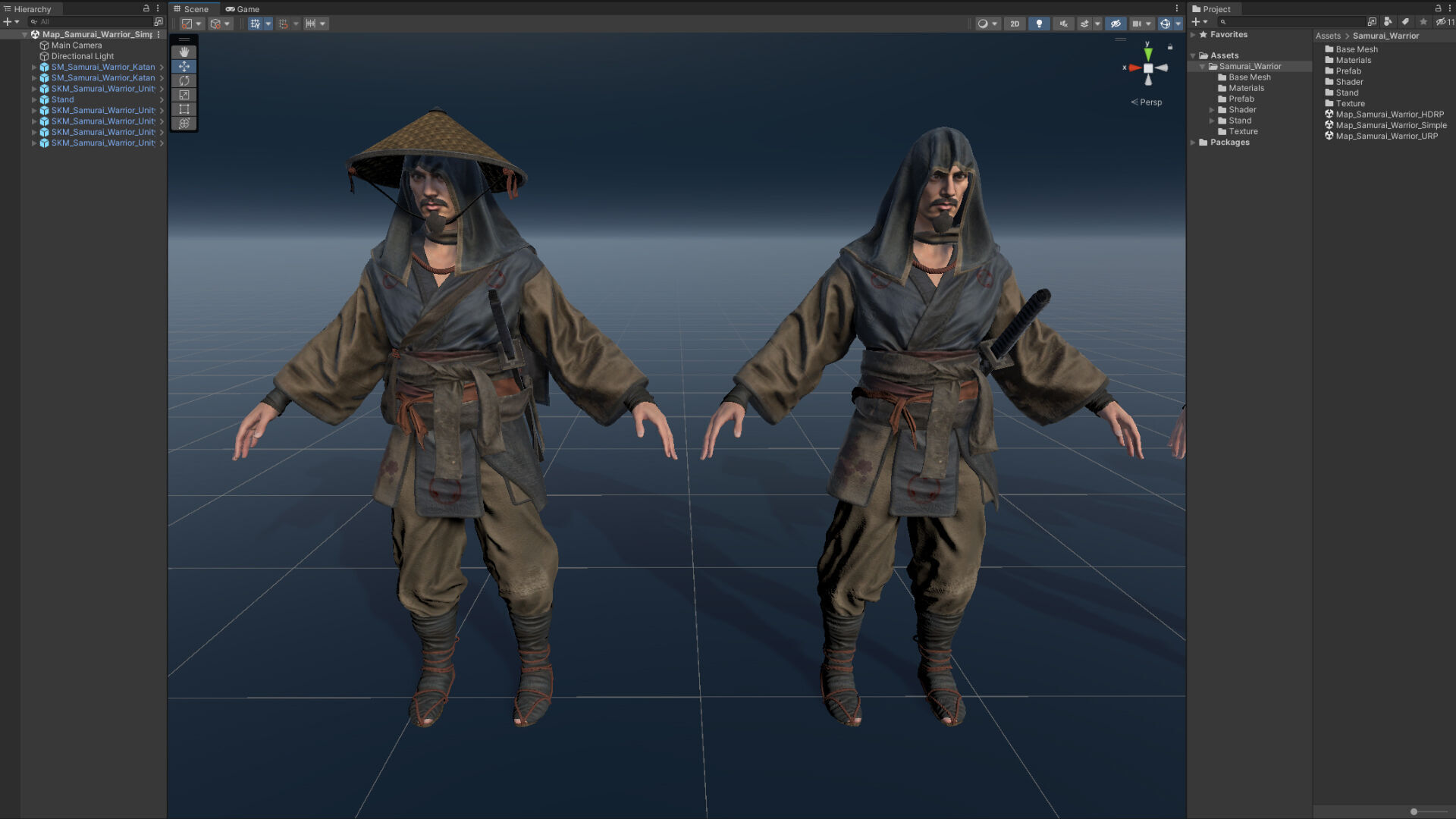This screenshot has width=1456, height=819.
Task: Switch to the Game tab
Action: pyautogui.click(x=243, y=9)
